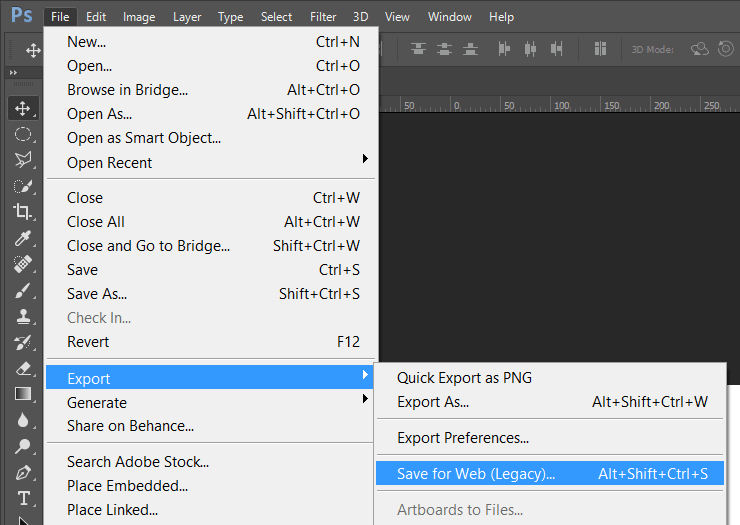Screen dimensions: 740x525
Task: Choose Save As... menu entry
Action: (210, 294)
